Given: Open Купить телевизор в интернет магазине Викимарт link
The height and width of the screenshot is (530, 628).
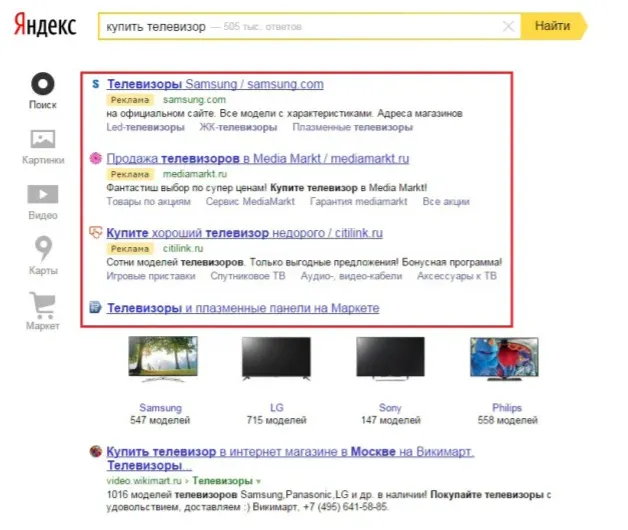Looking at the screenshot, I should 290,459.
